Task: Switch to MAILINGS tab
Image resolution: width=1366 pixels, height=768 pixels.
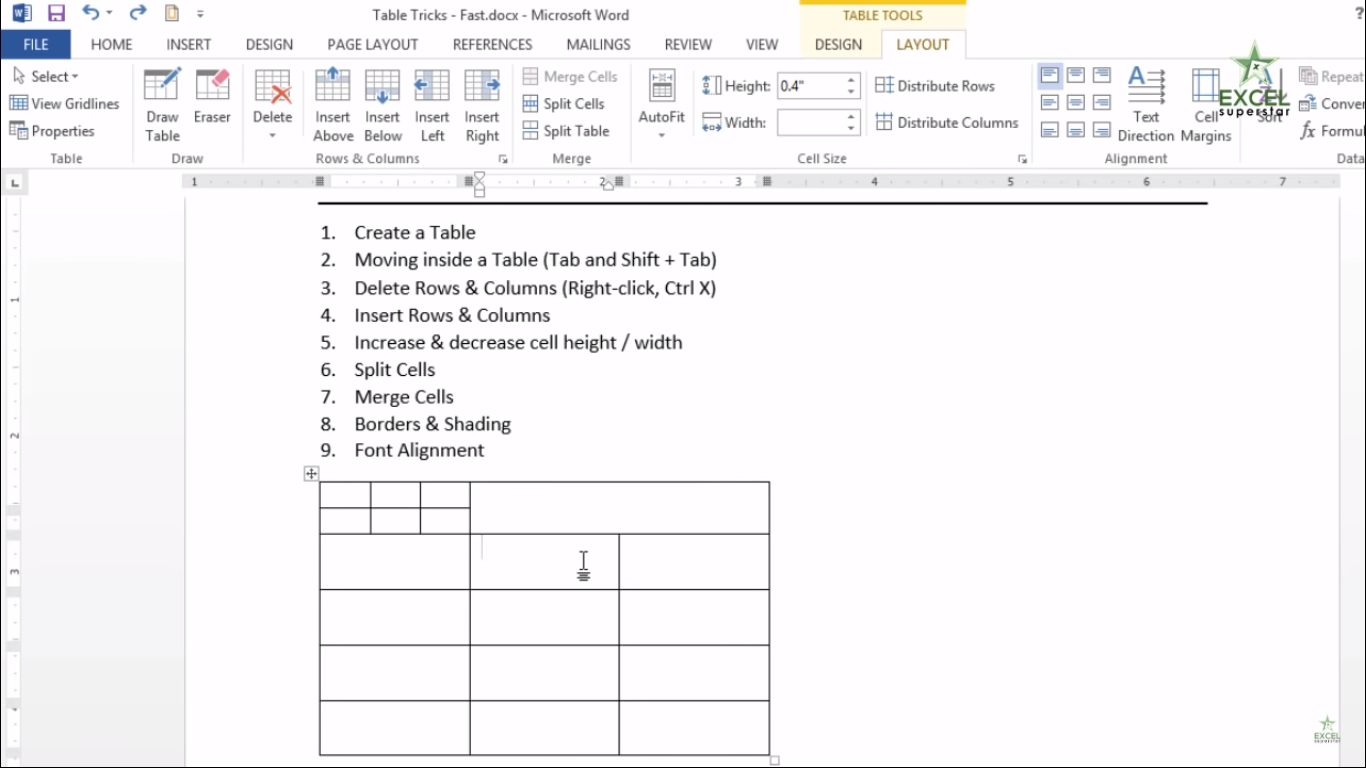Action: tap(598, 45)
